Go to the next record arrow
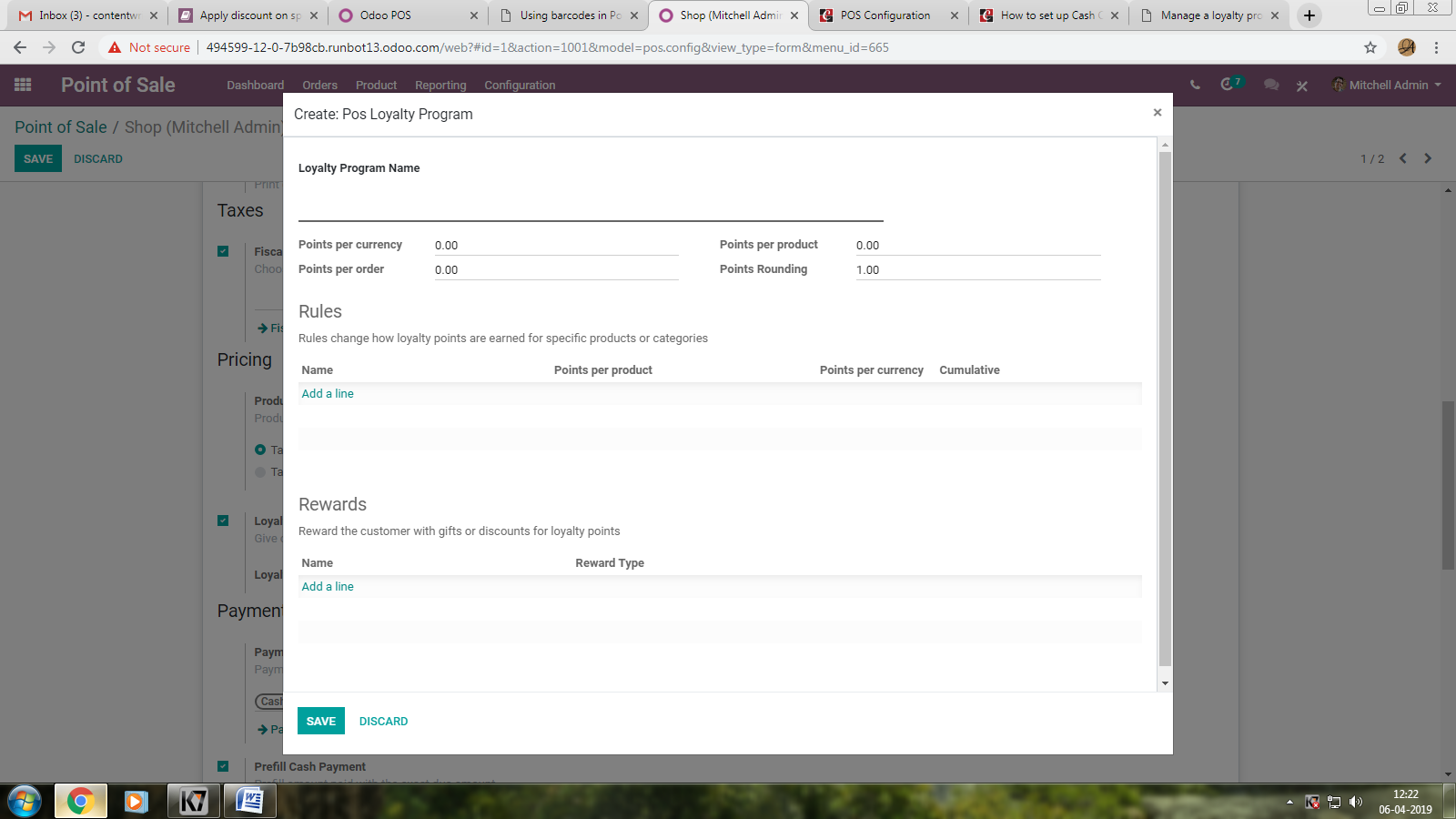 tap(1428, 158)
